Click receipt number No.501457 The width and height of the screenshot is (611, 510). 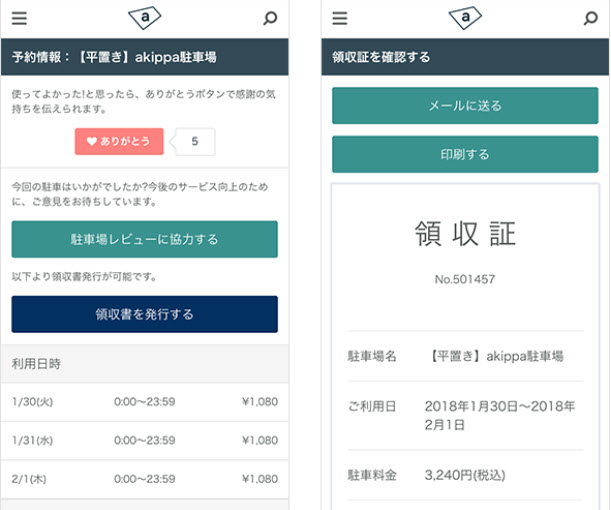(465, 279)
